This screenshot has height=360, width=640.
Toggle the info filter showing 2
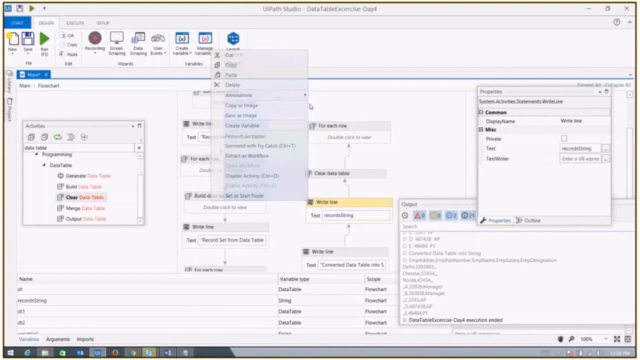coord(451,216)
